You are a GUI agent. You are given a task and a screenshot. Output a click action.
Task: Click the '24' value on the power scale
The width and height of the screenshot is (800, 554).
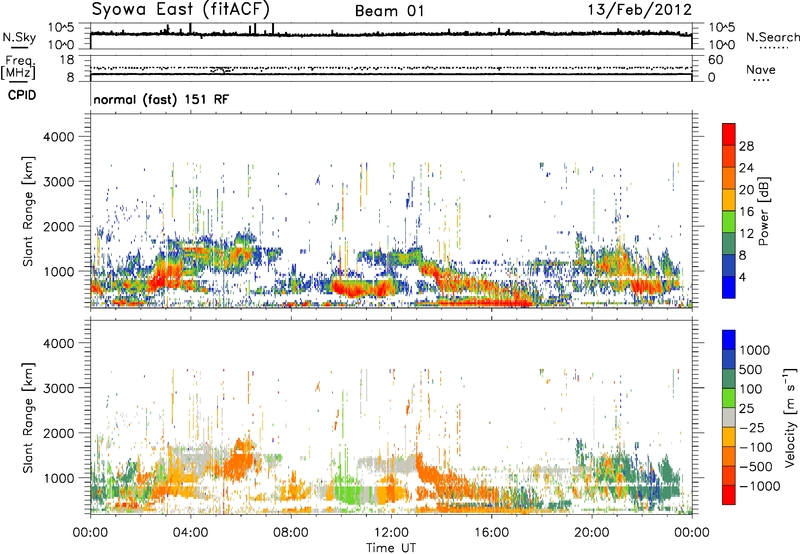(x=746, y=168)
